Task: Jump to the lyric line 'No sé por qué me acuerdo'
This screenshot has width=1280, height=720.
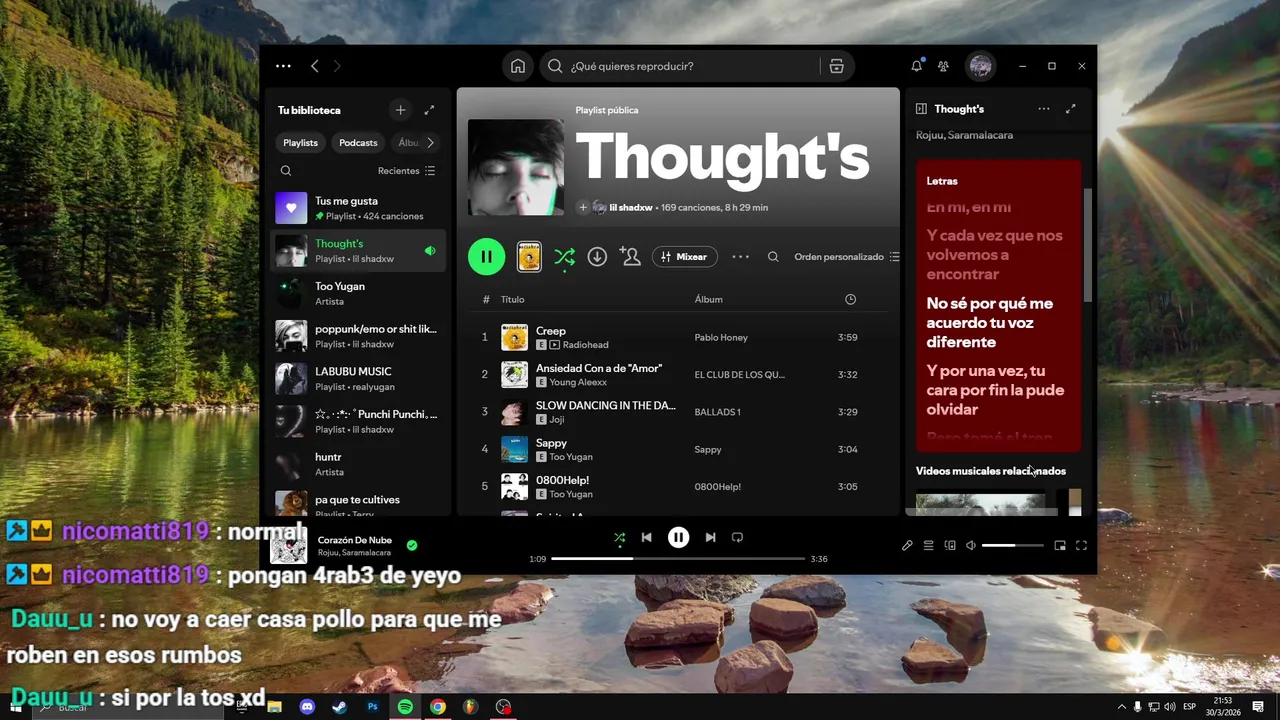Action: [x=989, y=323]
